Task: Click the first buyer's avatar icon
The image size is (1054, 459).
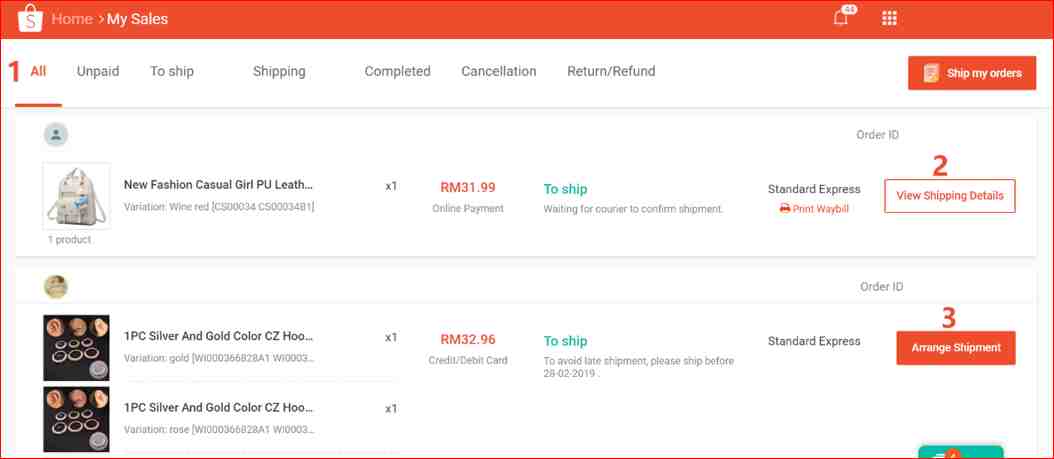Action: (56, 134)
